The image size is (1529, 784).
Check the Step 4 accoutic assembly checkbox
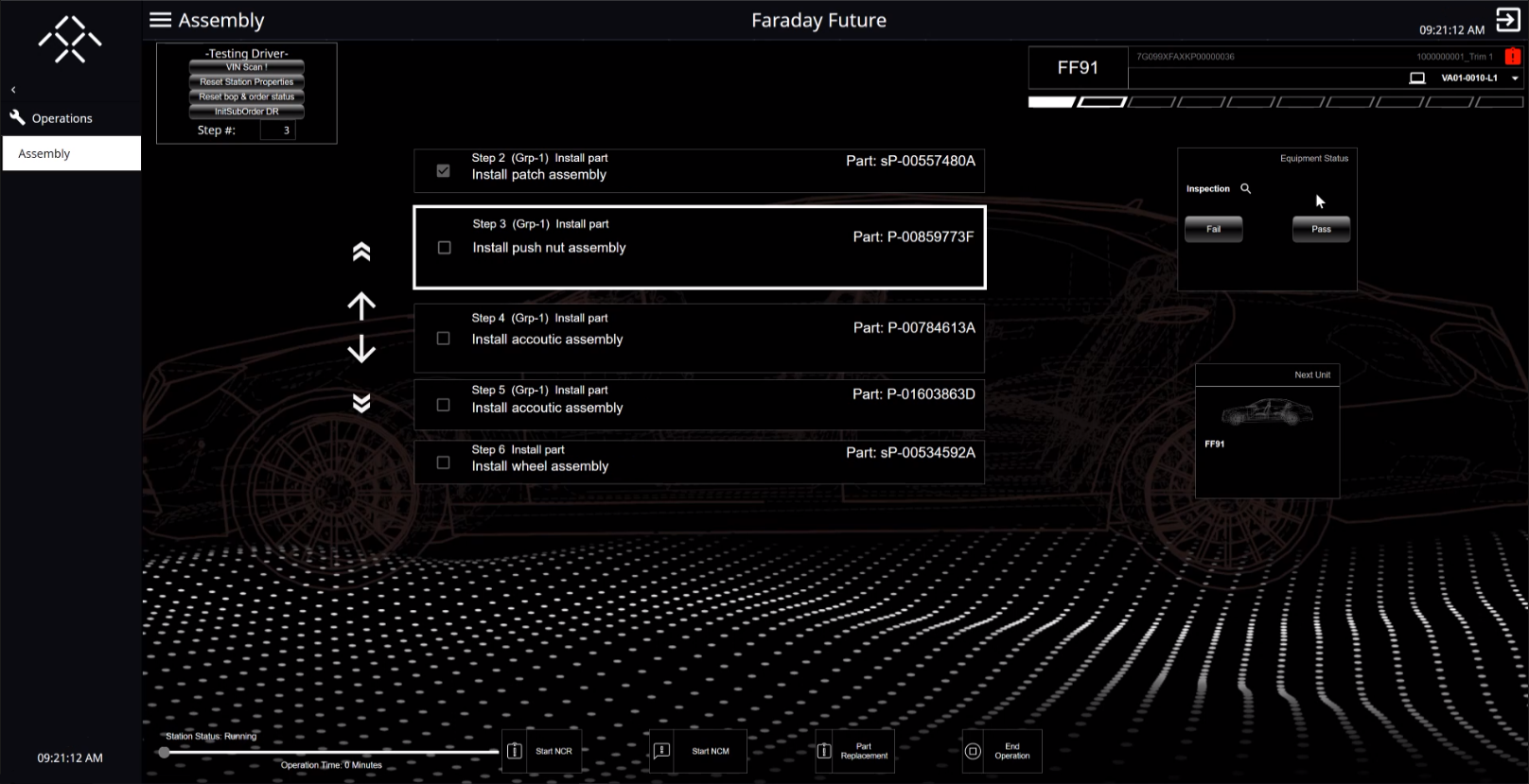point(443,339)
